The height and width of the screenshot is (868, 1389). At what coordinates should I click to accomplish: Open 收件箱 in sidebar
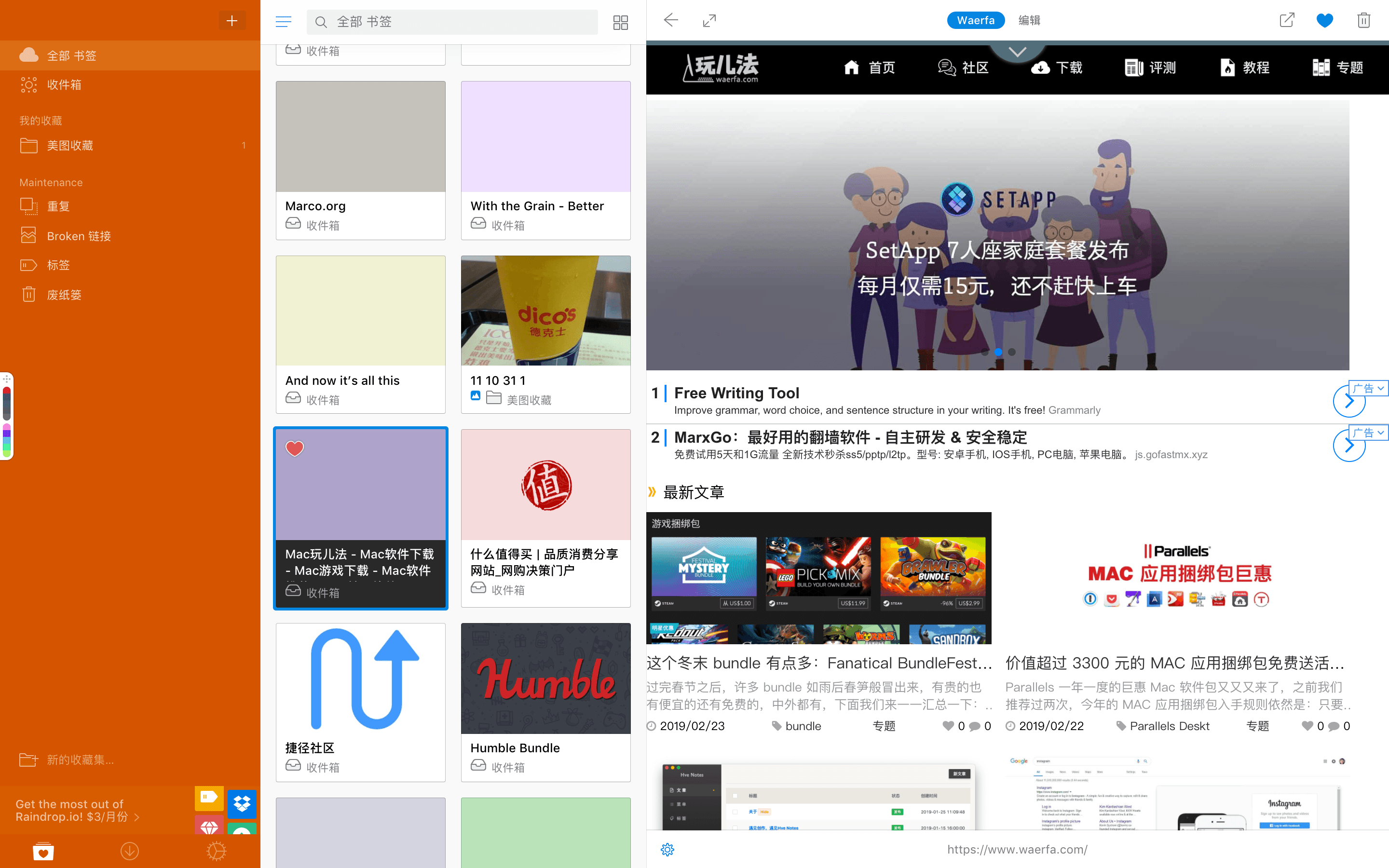click(x=130, y=85)
